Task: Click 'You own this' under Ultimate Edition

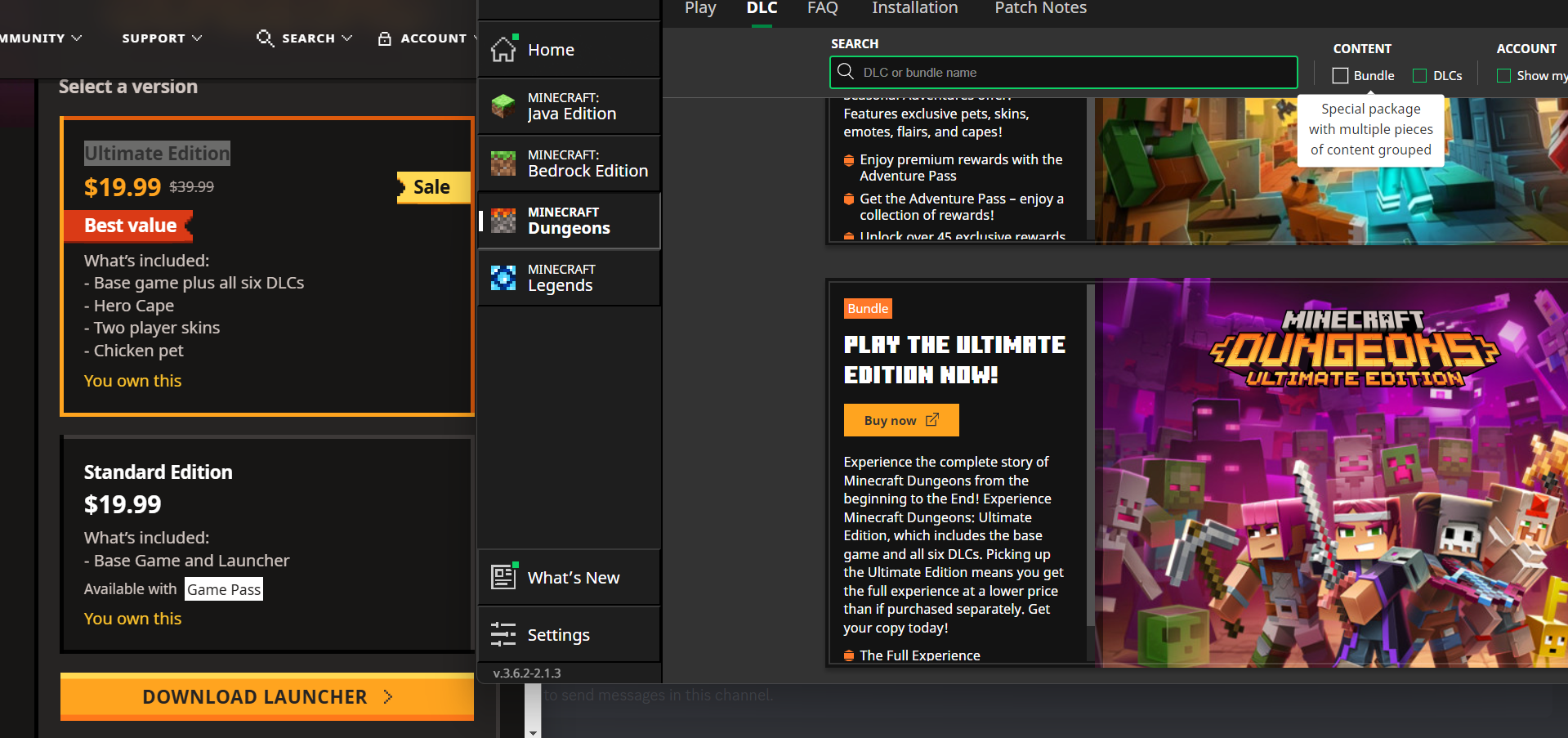Action: click(132, 381)
